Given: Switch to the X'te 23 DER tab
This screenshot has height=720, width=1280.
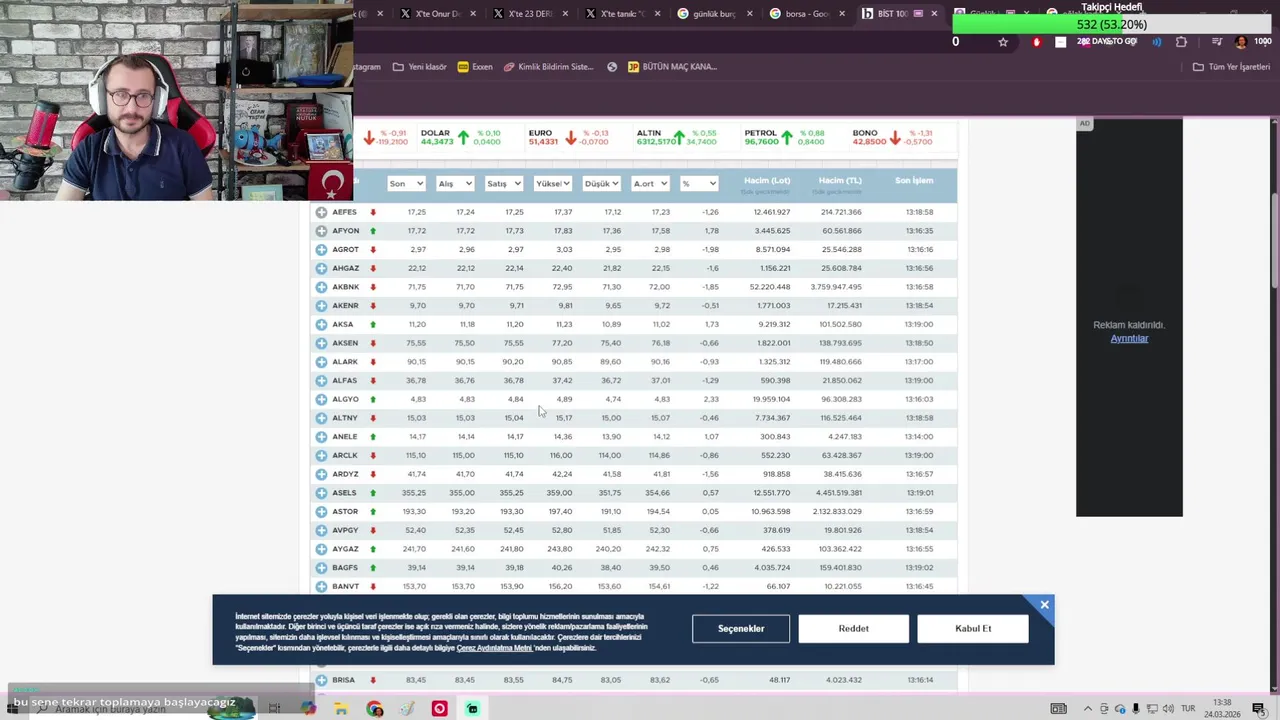Looking at the screenshot, I should point(528,14).
